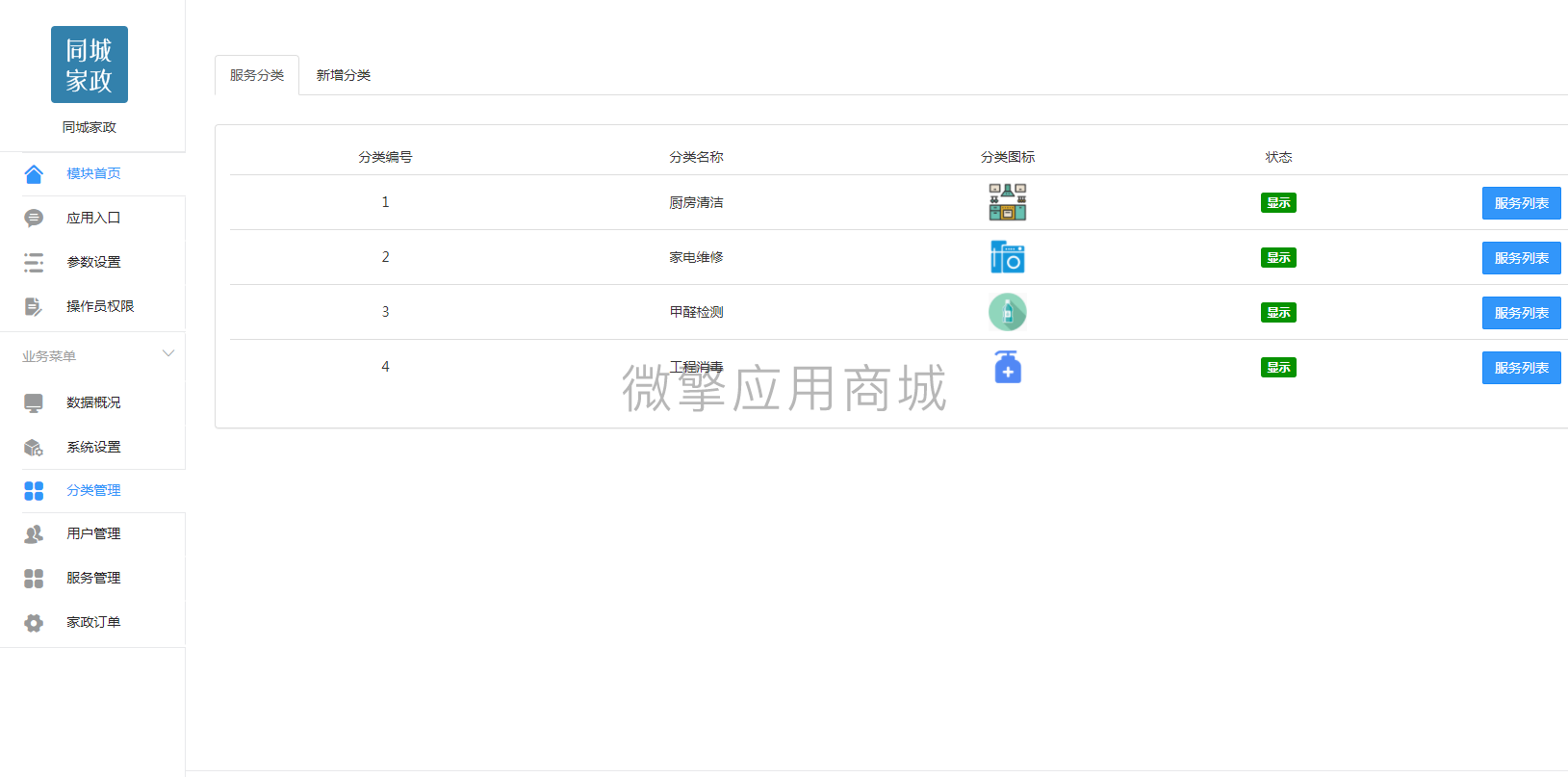Collapse the 业务菜单 section chevron
This screenshot has width=1568, height=777.
point(168,353)
